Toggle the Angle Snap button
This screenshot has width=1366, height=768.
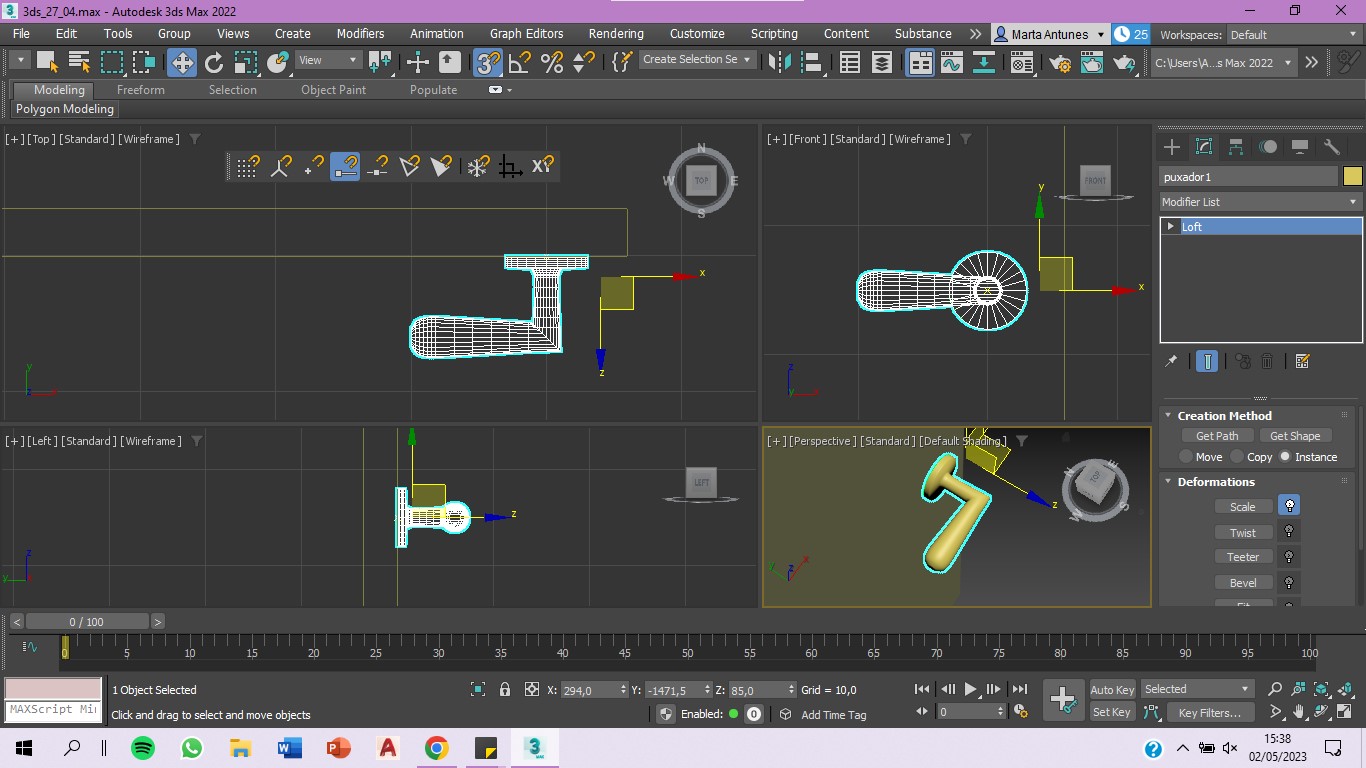[x=520, y=62]
